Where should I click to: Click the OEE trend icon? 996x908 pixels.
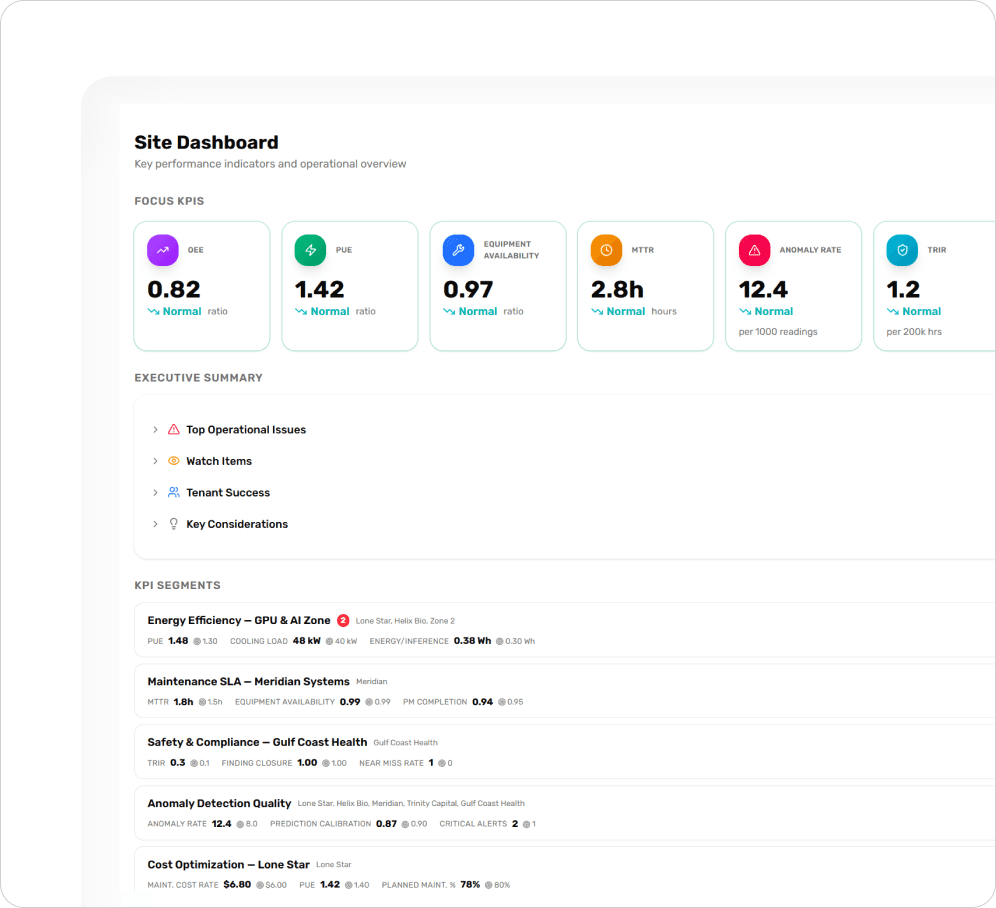pyautogui.click(x=162, y=249)
